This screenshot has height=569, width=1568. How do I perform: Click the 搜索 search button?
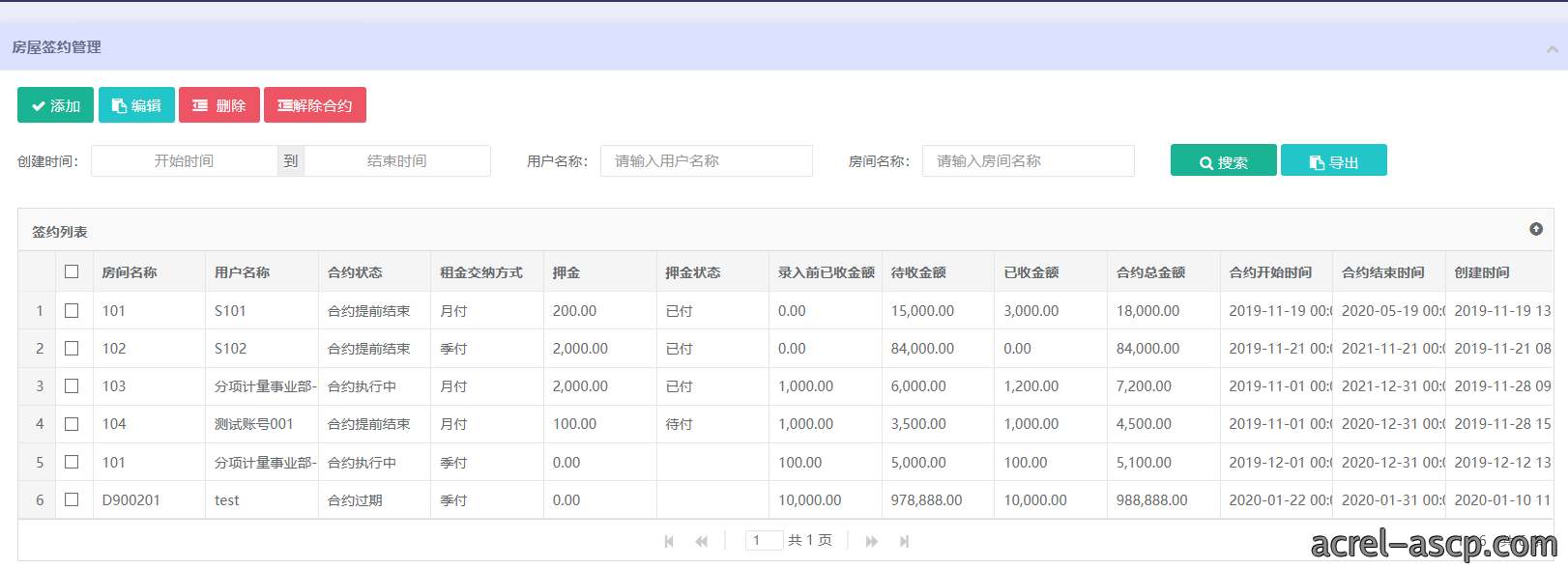click(1223, 160)
